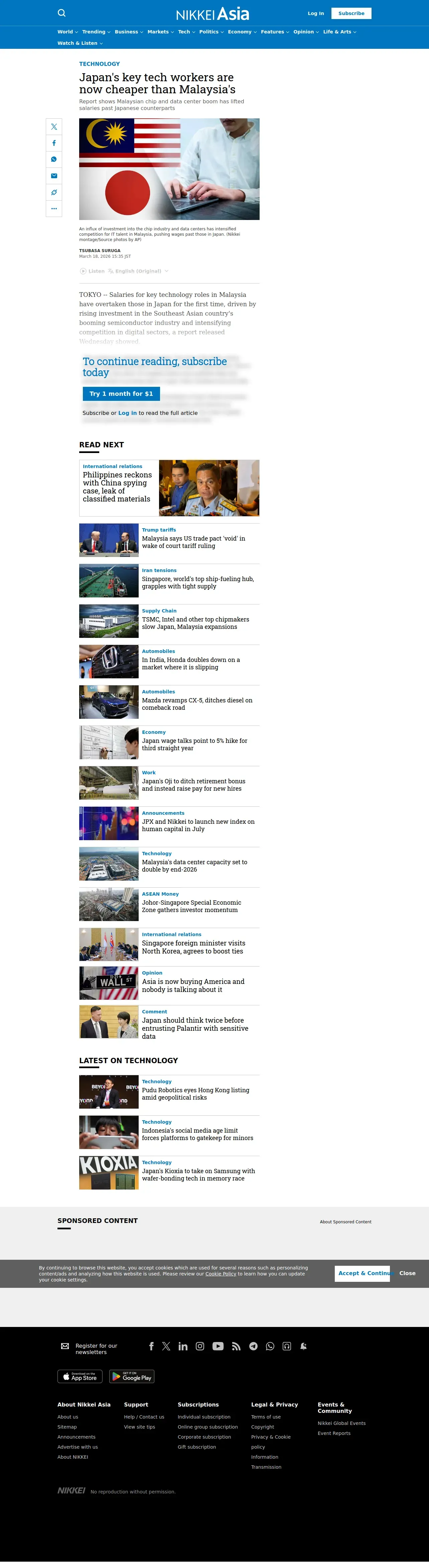Read Singapore ship-fueling hub story
The image size is (429, 1568).
(198, 582)
